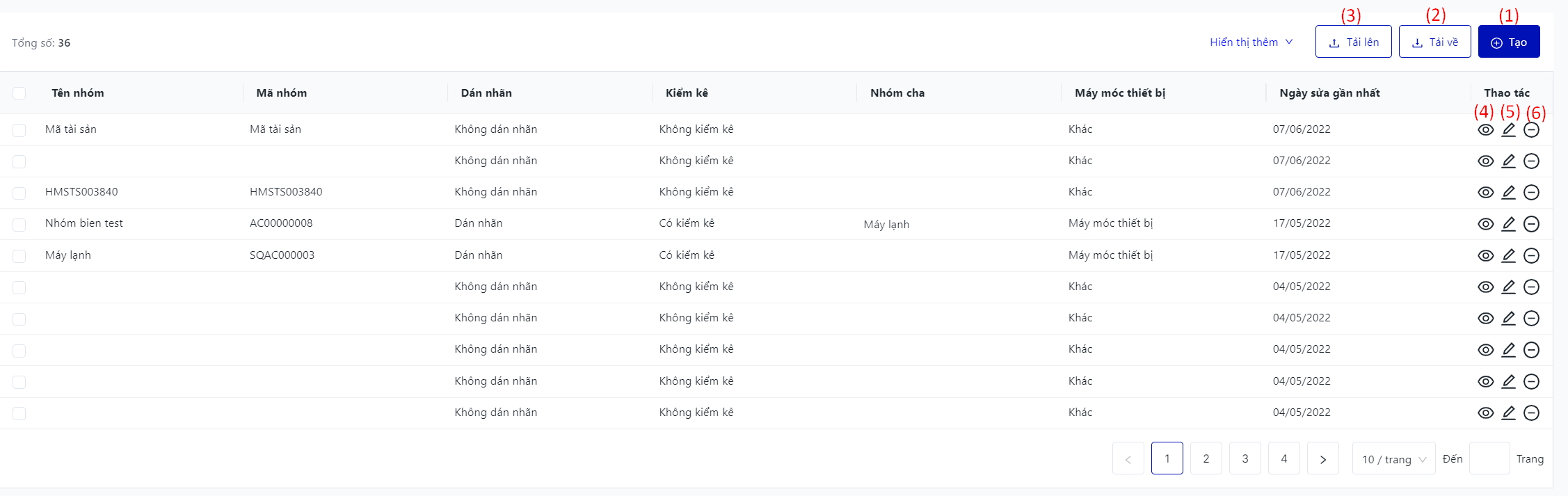Click the Tải về download button
This screenshot has height=496, width=1568.
1434,42
